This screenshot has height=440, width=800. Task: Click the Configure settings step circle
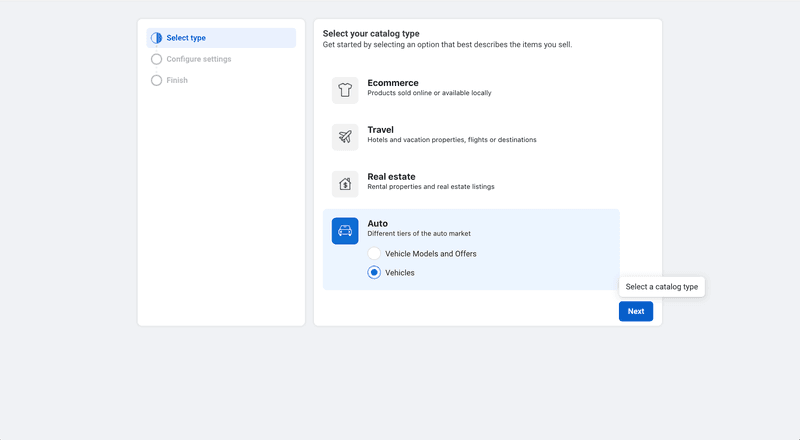coord(156,59)
